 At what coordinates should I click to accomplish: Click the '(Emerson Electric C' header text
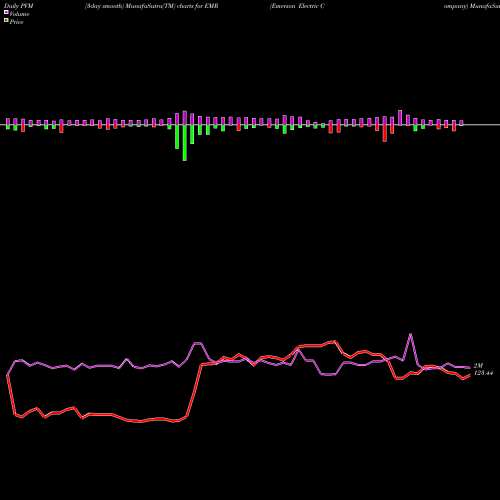[x=297, y=6]
